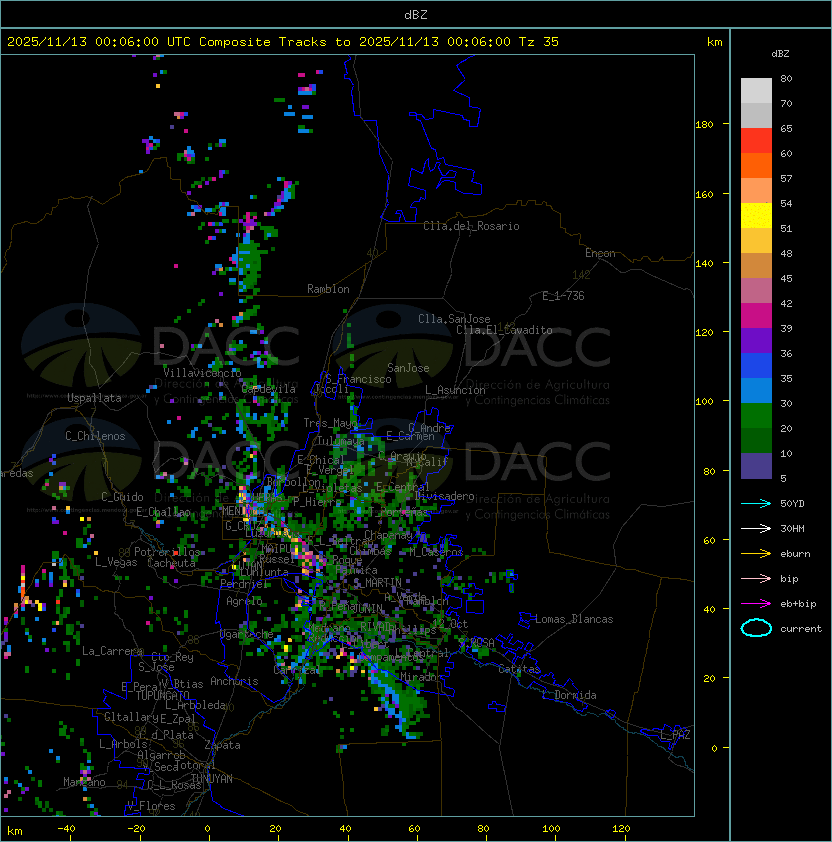
Task: Pick the dark green 10-20 dBZ swatch
Action: (756, 440)
